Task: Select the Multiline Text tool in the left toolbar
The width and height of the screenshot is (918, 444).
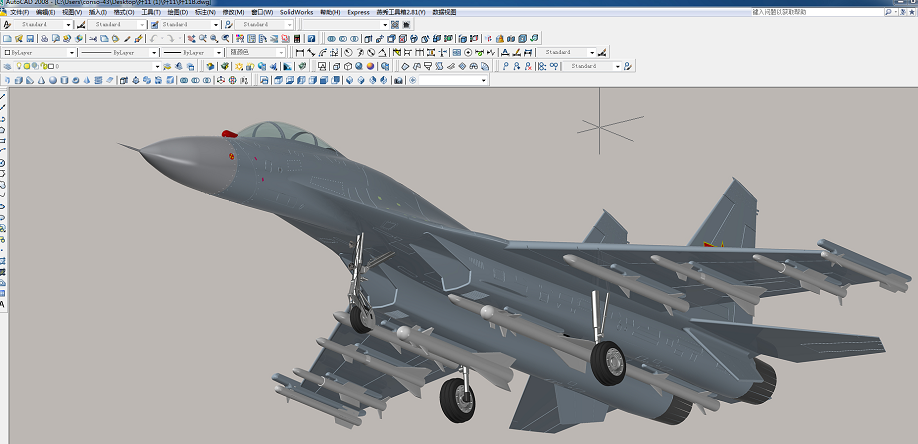Action: click(3, 303)
